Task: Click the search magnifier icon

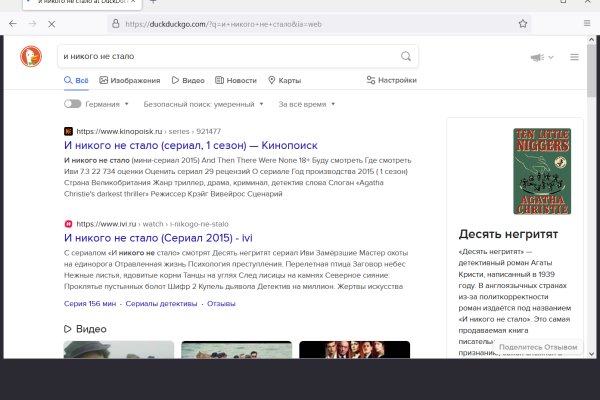Action: pos(406,57)
